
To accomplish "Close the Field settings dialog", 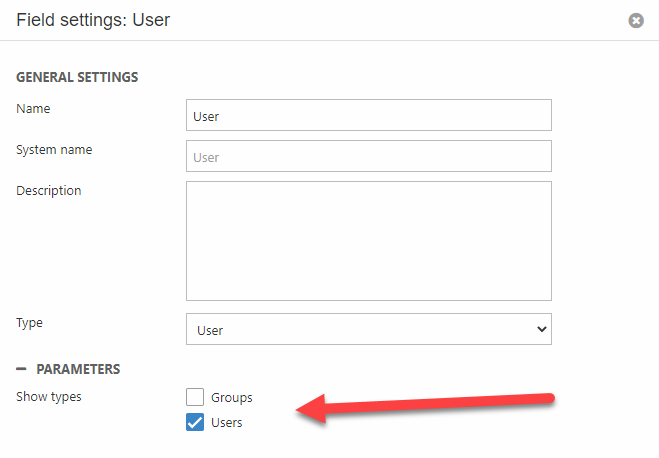I will coord(636,20).
